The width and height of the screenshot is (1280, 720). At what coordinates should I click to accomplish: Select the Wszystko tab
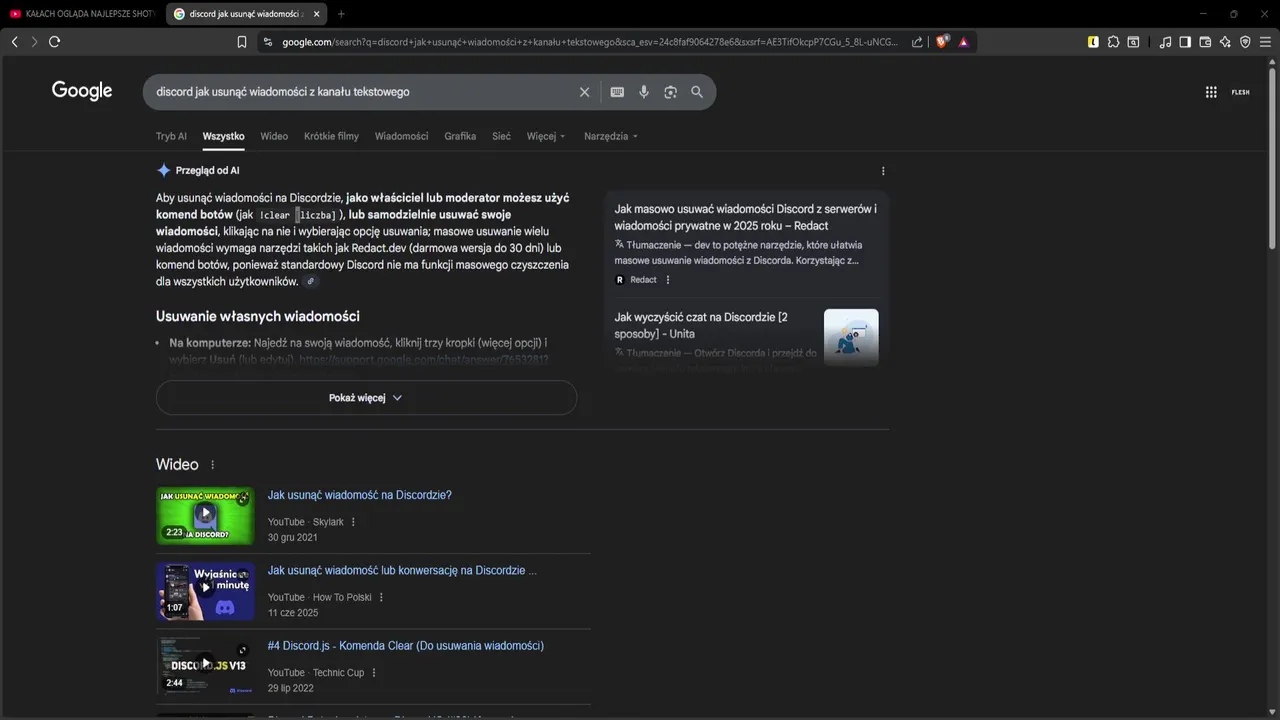coord(223,136)
